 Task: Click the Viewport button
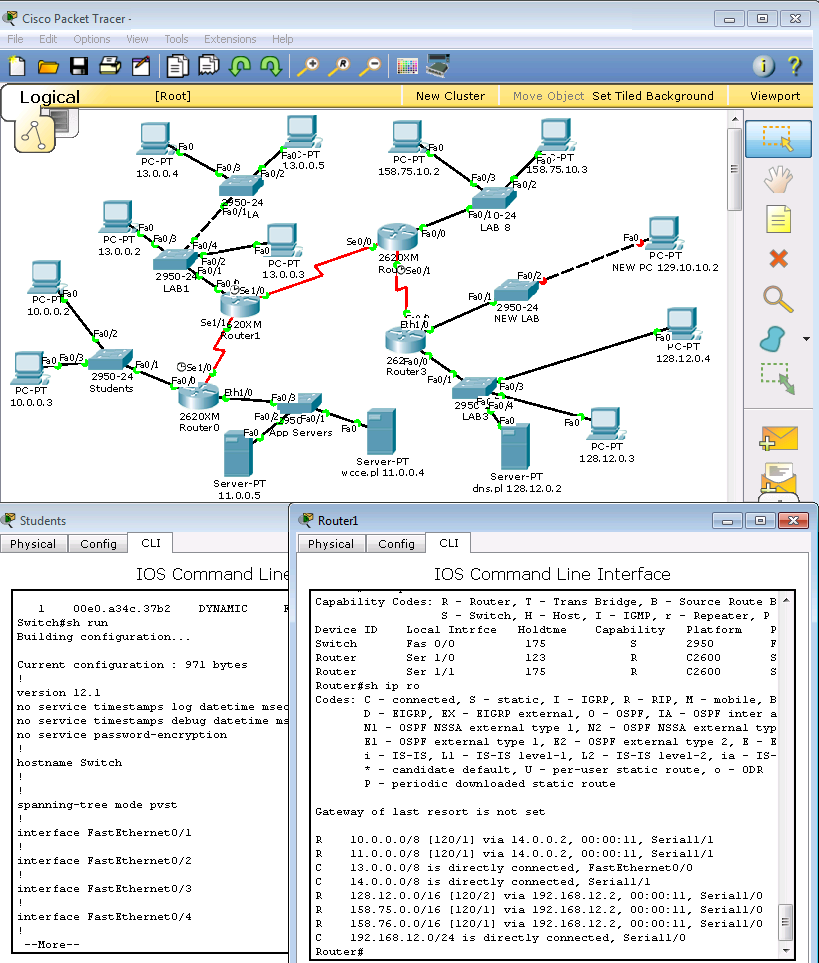coord(775,96)
